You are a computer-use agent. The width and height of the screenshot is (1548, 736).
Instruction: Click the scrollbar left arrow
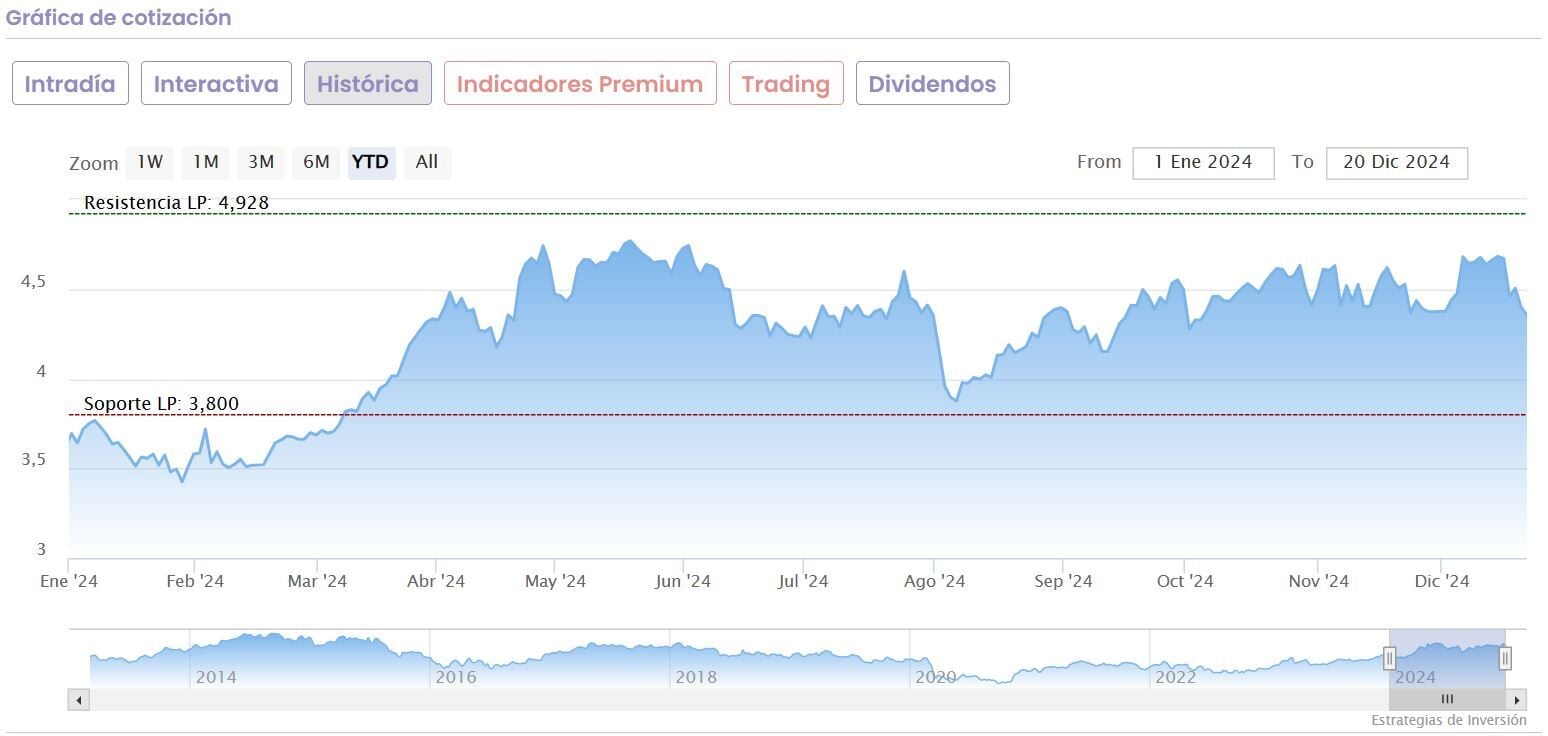point(79,700)
